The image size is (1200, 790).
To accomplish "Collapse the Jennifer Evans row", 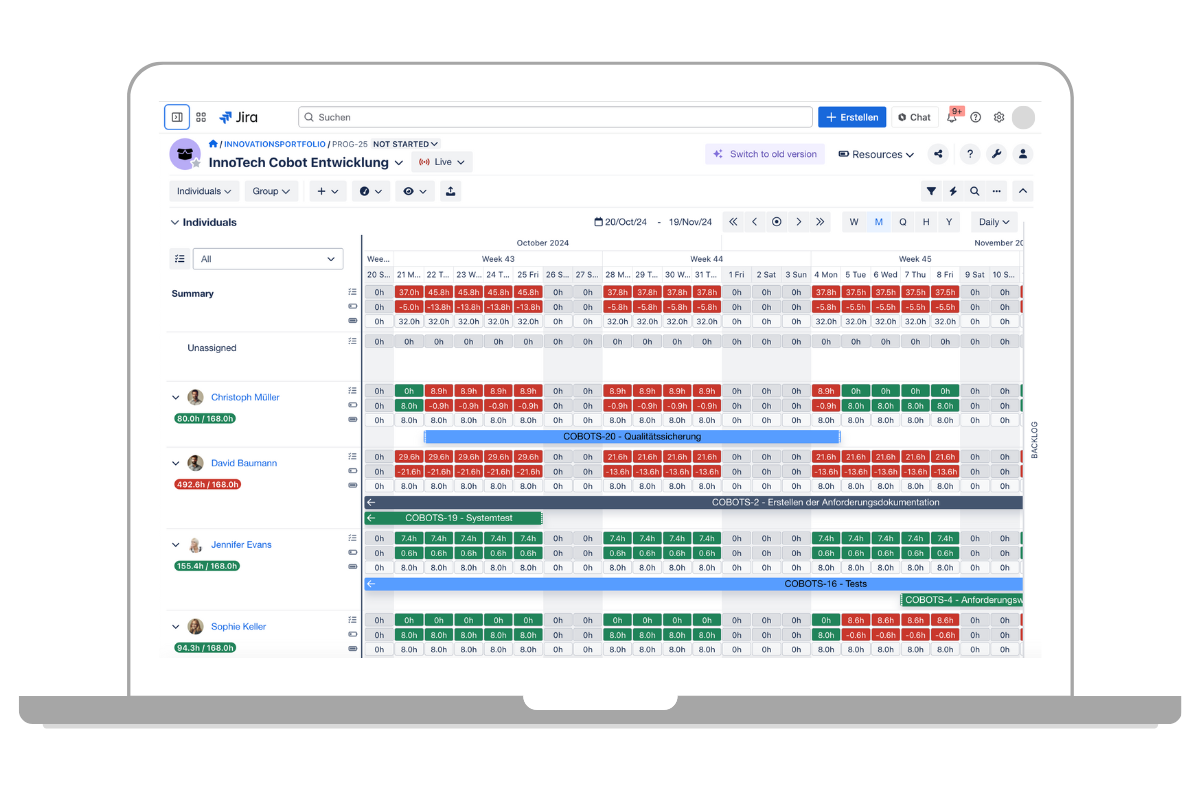I will (x=176, y=545).
